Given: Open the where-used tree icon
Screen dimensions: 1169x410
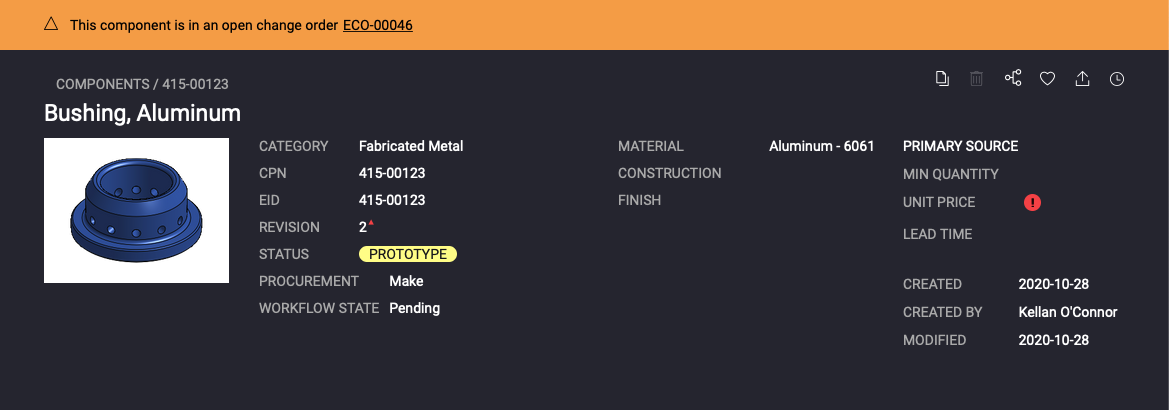Looking at the screenshot, I should 1013,79.
